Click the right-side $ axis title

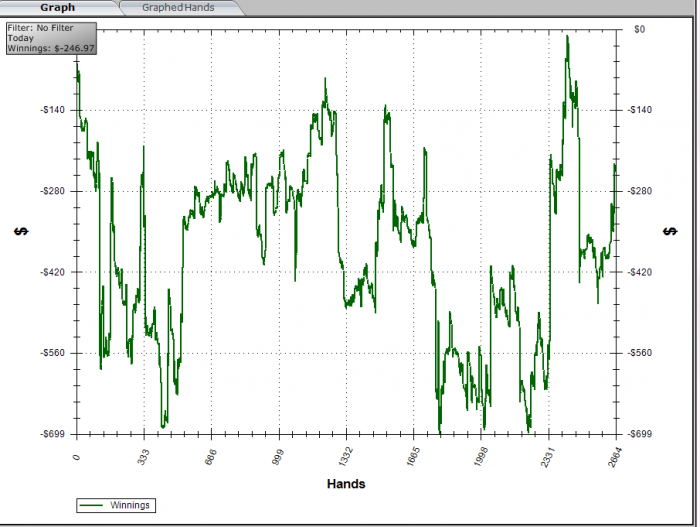click(x=670, y=231)
